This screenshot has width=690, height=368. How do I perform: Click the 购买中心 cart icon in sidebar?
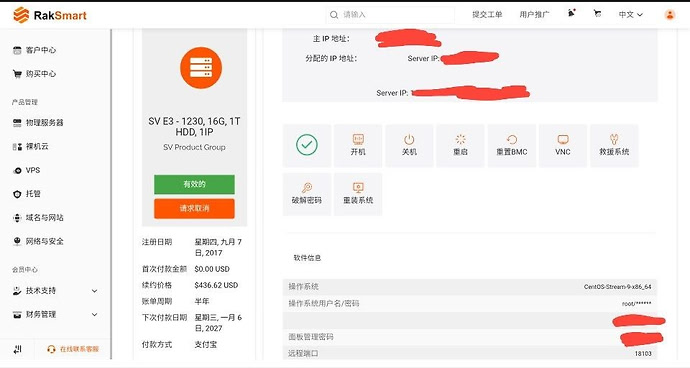coord(17,74)
